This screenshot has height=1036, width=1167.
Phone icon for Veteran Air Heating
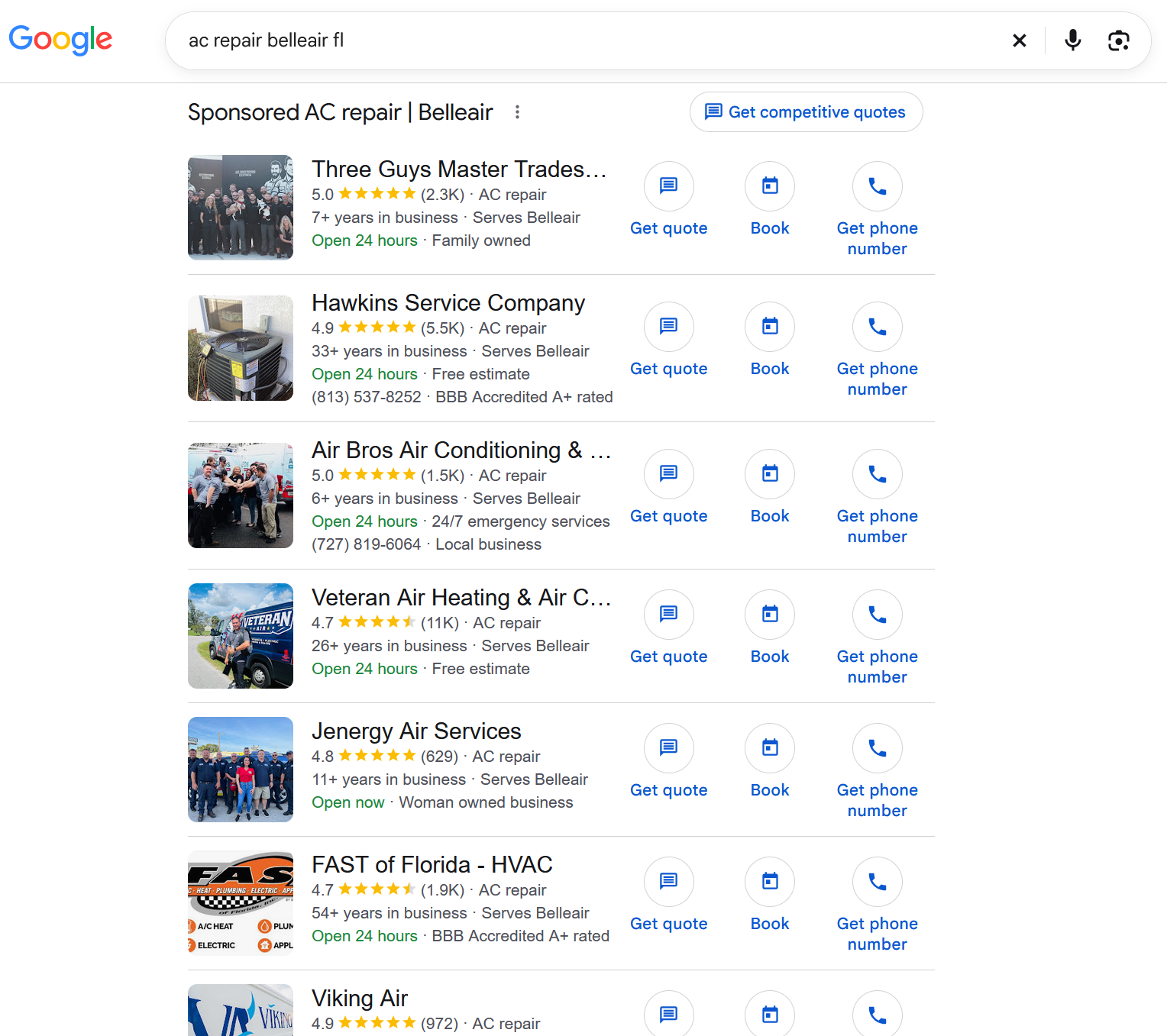pyautogui.click(x=878, y=614)
